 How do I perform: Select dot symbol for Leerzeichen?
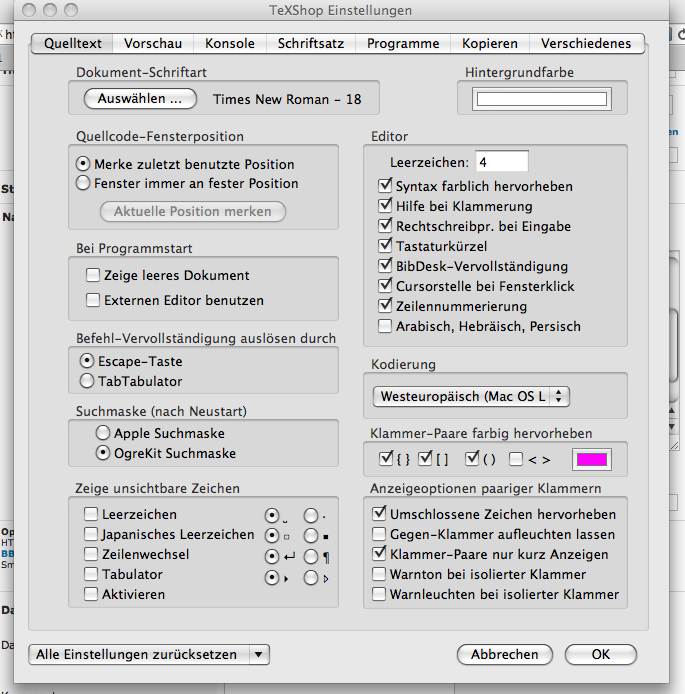[311, 516]
